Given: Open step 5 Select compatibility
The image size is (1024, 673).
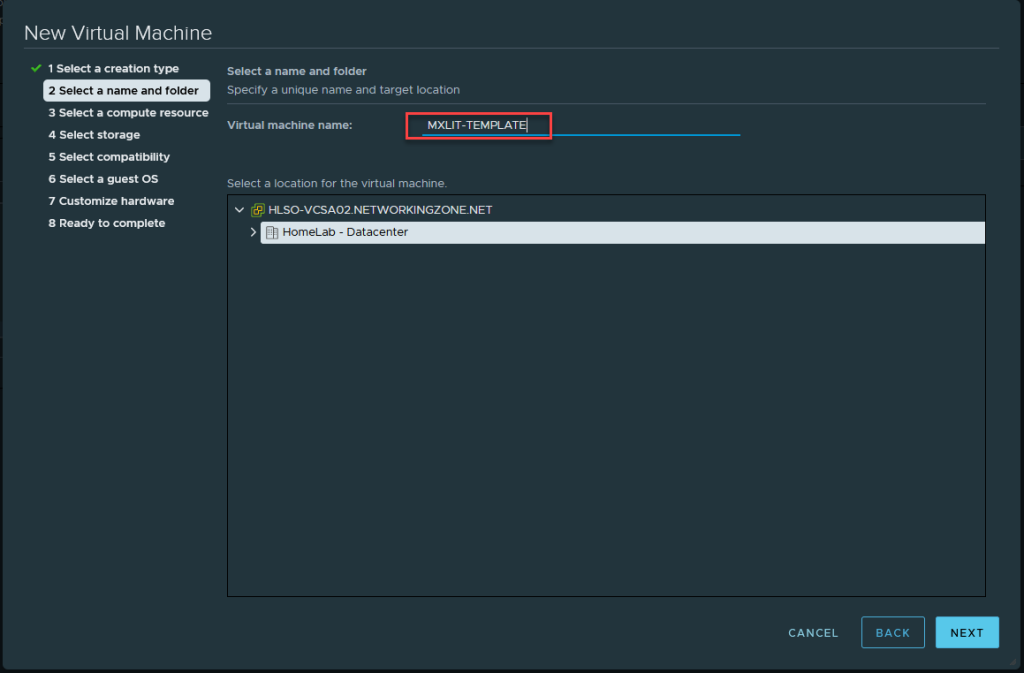Looking at the screenshot, I should tap(109, 157).
